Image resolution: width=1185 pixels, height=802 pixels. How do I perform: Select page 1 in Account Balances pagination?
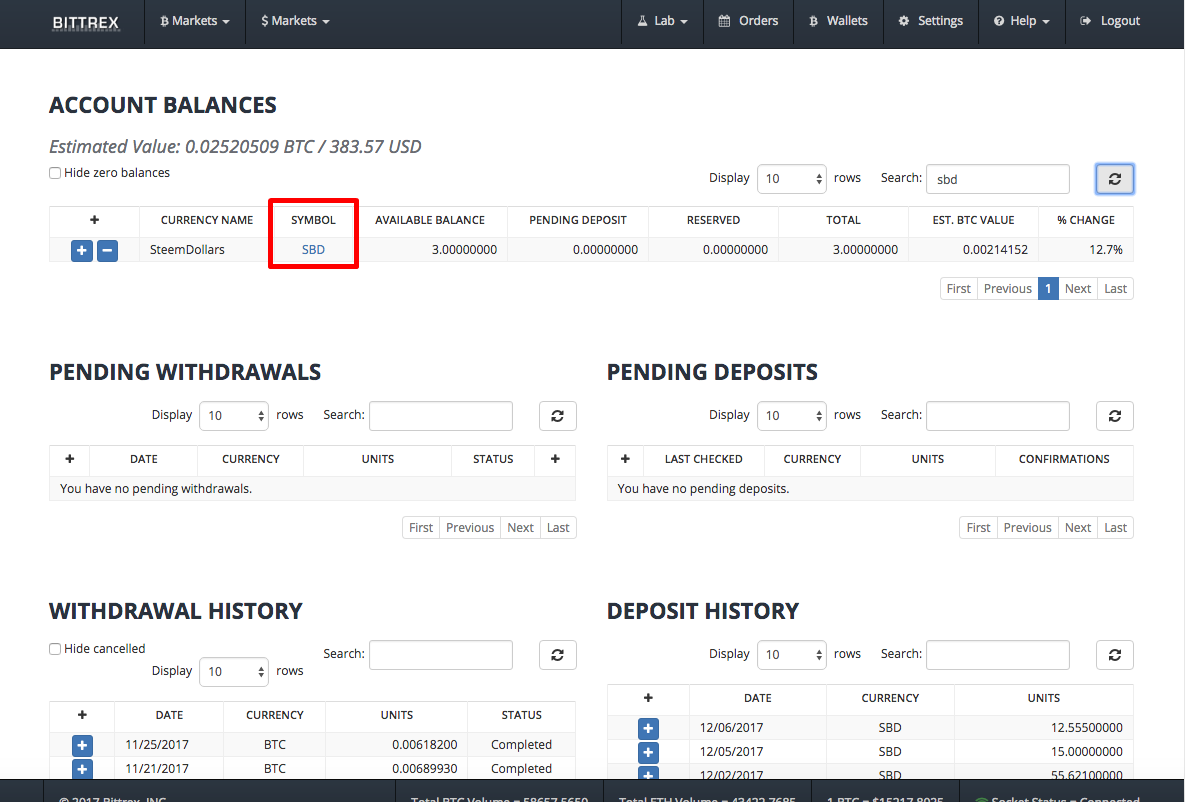click(1048, 289)
